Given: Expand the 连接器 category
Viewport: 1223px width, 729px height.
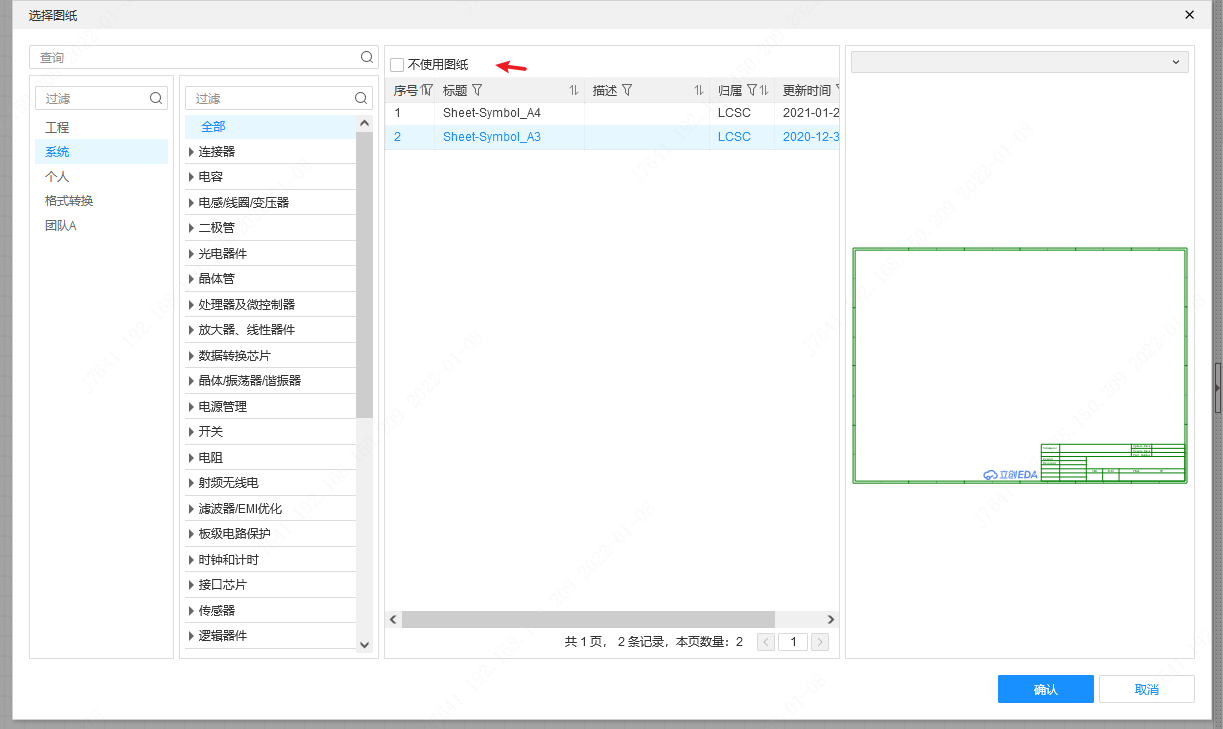Looking at the screenshot, I should point(191,152).
